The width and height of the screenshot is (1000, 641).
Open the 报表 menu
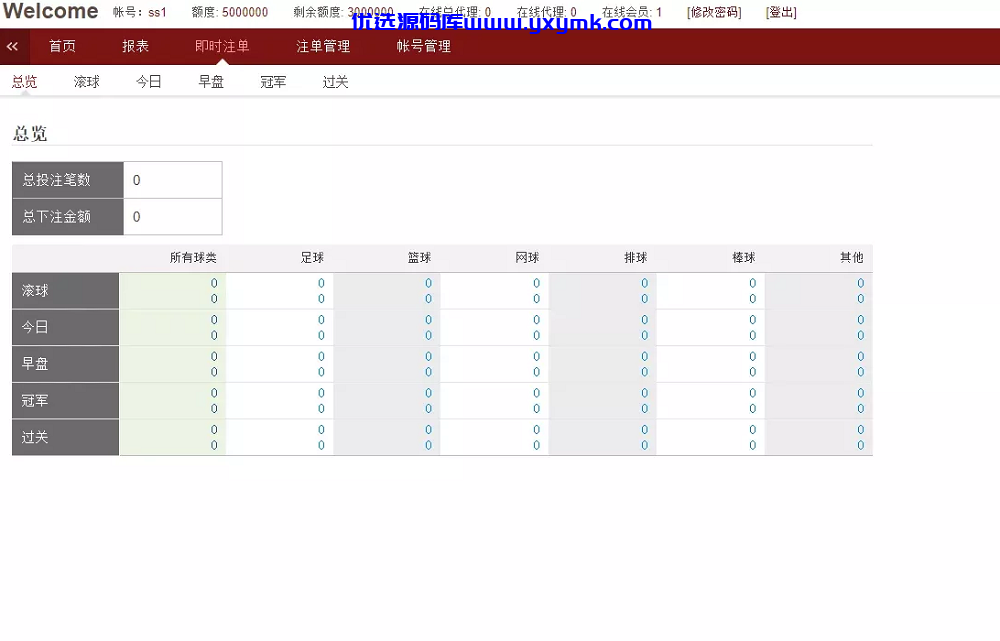[135, 46]
